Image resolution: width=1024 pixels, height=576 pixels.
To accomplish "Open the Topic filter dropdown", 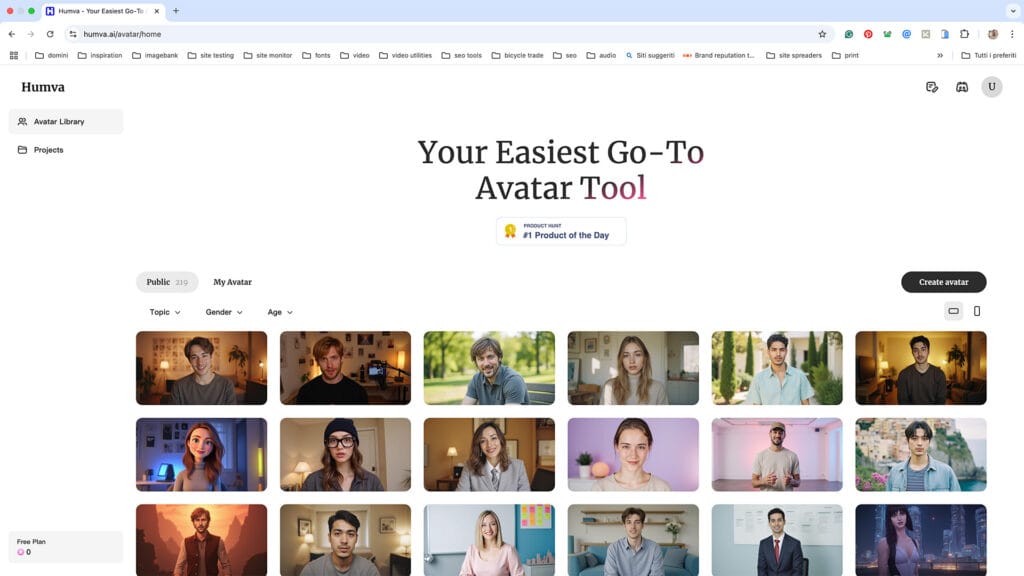I will pos(163,312).
